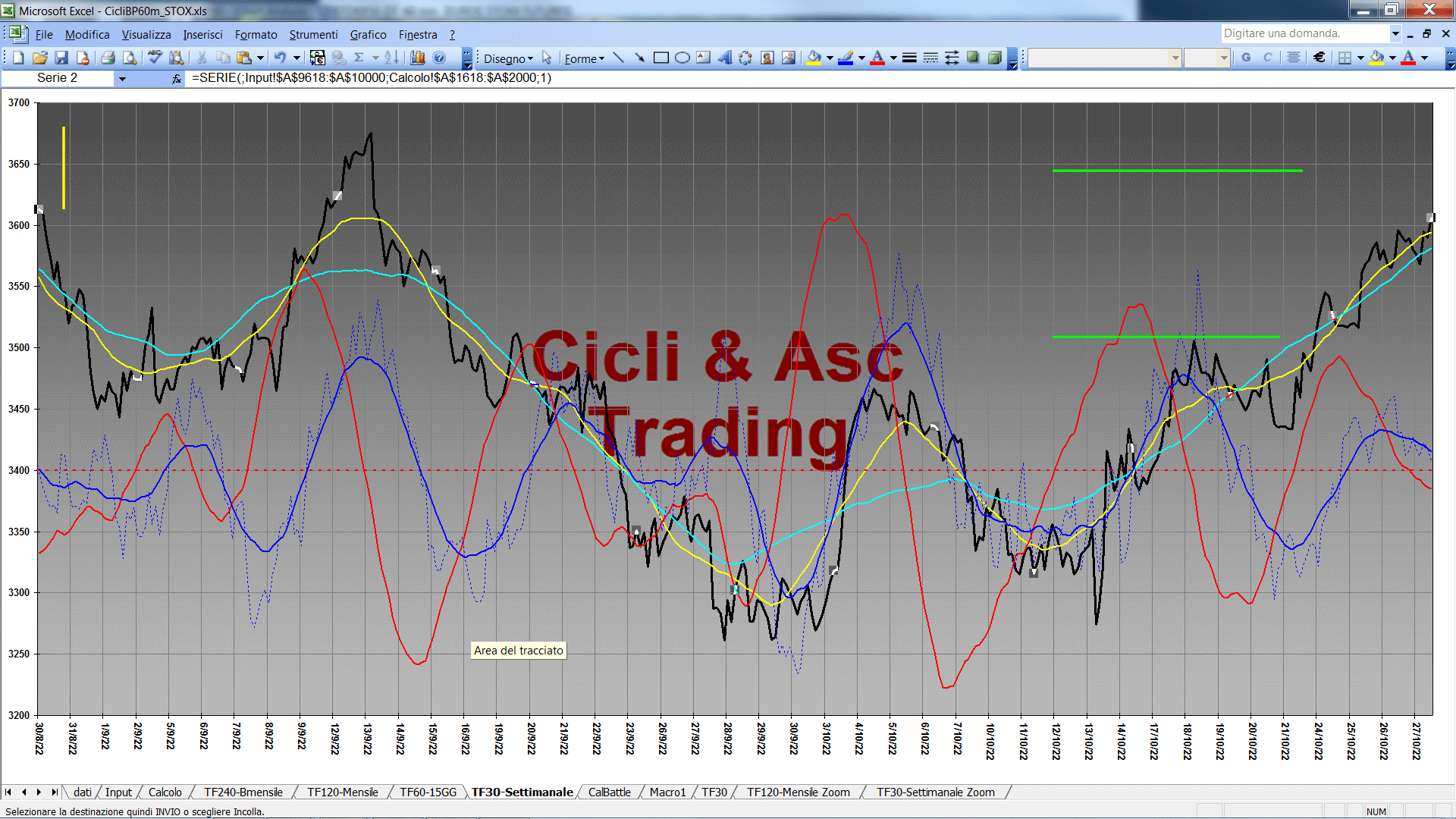Open the Modifica menu
1456x819 pixels.
tap(87, 34)
